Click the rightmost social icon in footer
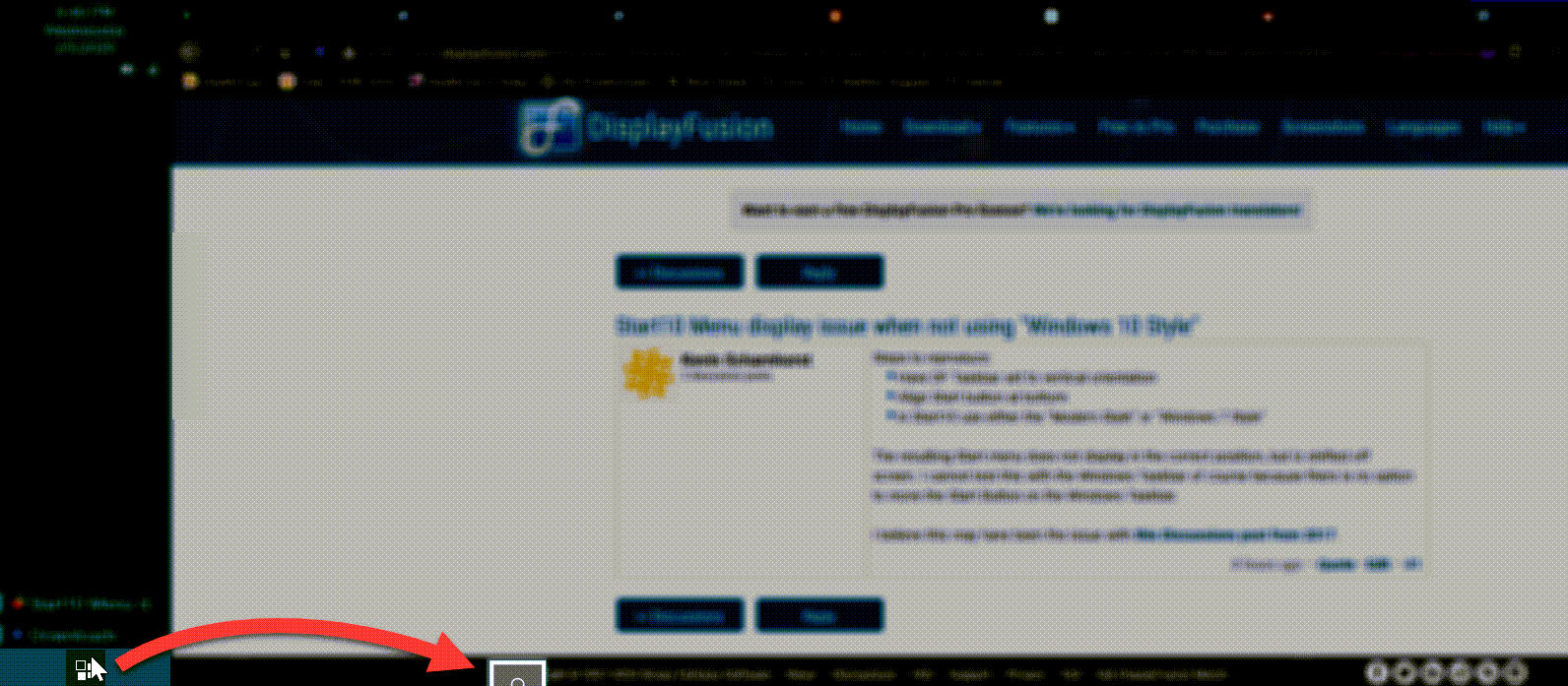Viewport: 1568px width, 686px height. tap(1516, 672)
